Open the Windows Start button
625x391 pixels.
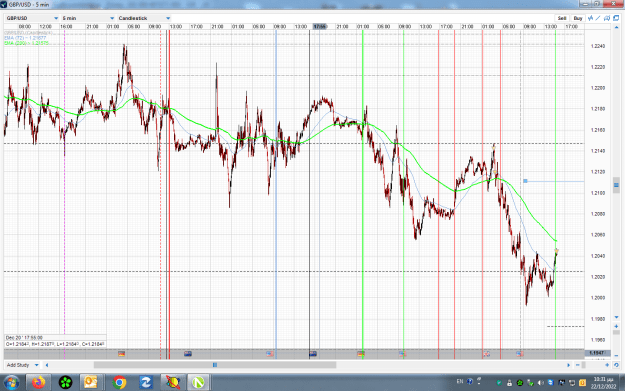click(11, 383)
